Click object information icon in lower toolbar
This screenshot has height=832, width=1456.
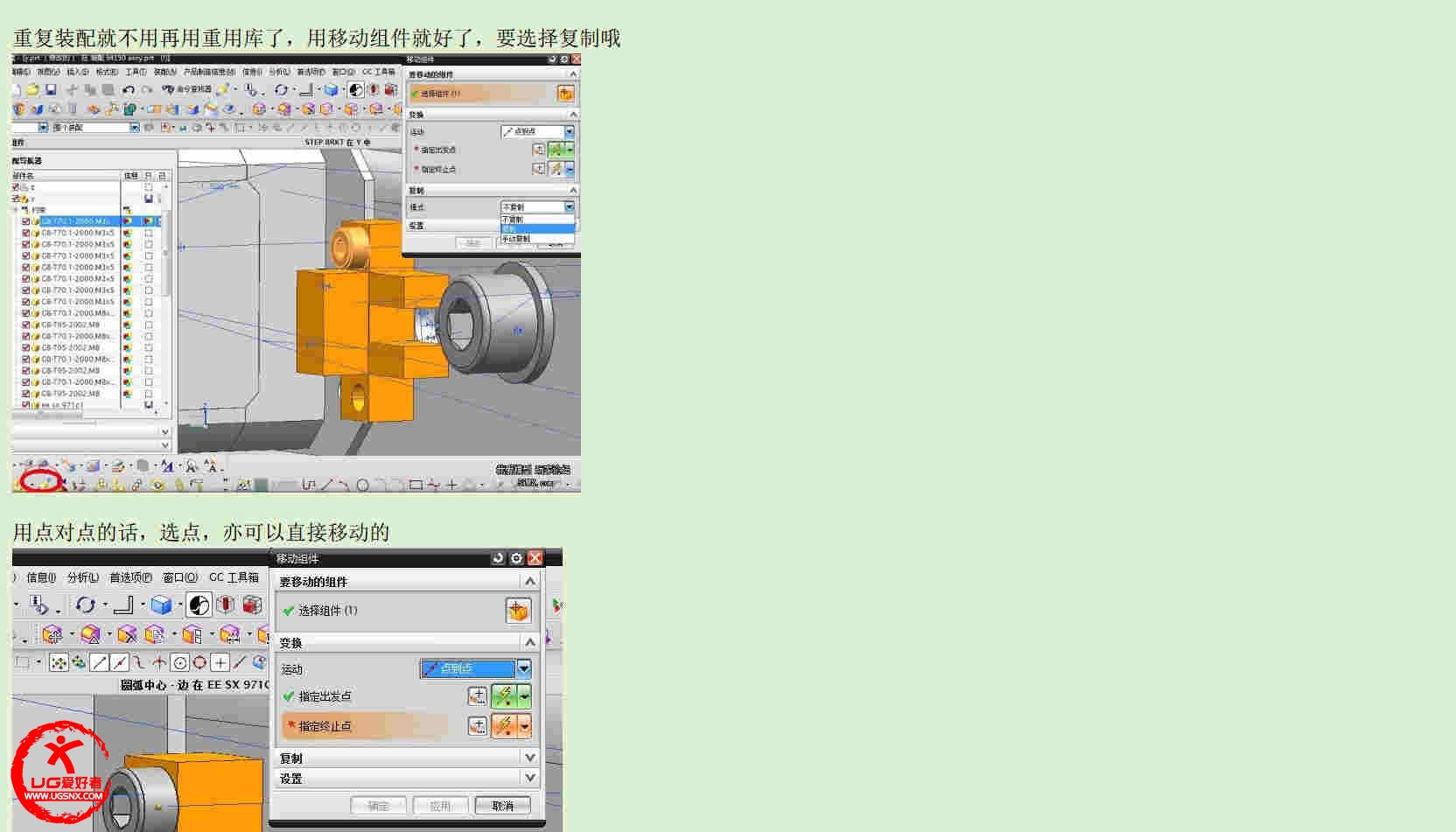click(38, 605)
